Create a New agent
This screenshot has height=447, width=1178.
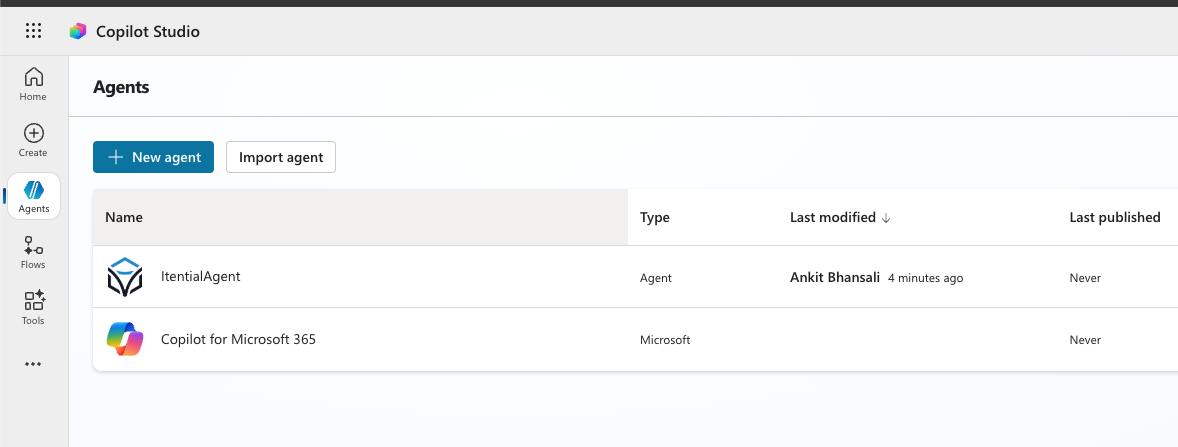[153, 157]
